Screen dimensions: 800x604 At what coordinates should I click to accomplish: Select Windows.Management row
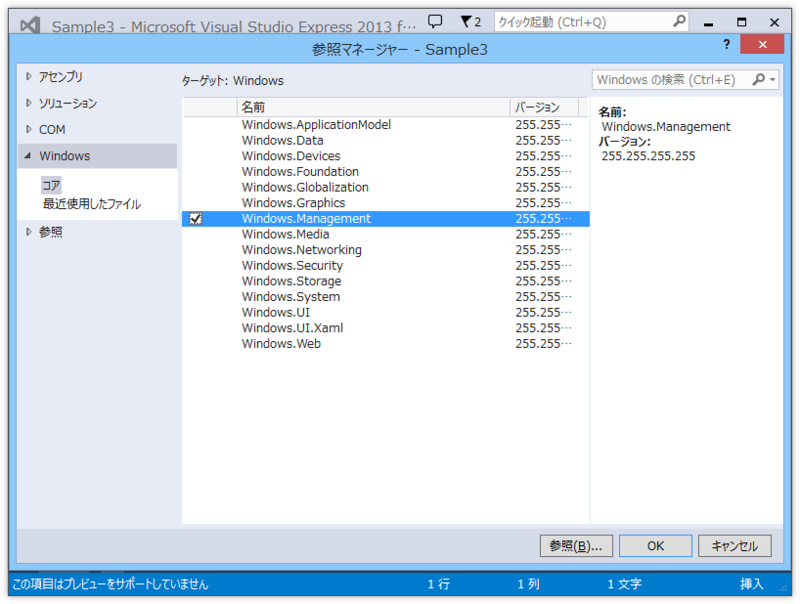(x=385, y=219)
